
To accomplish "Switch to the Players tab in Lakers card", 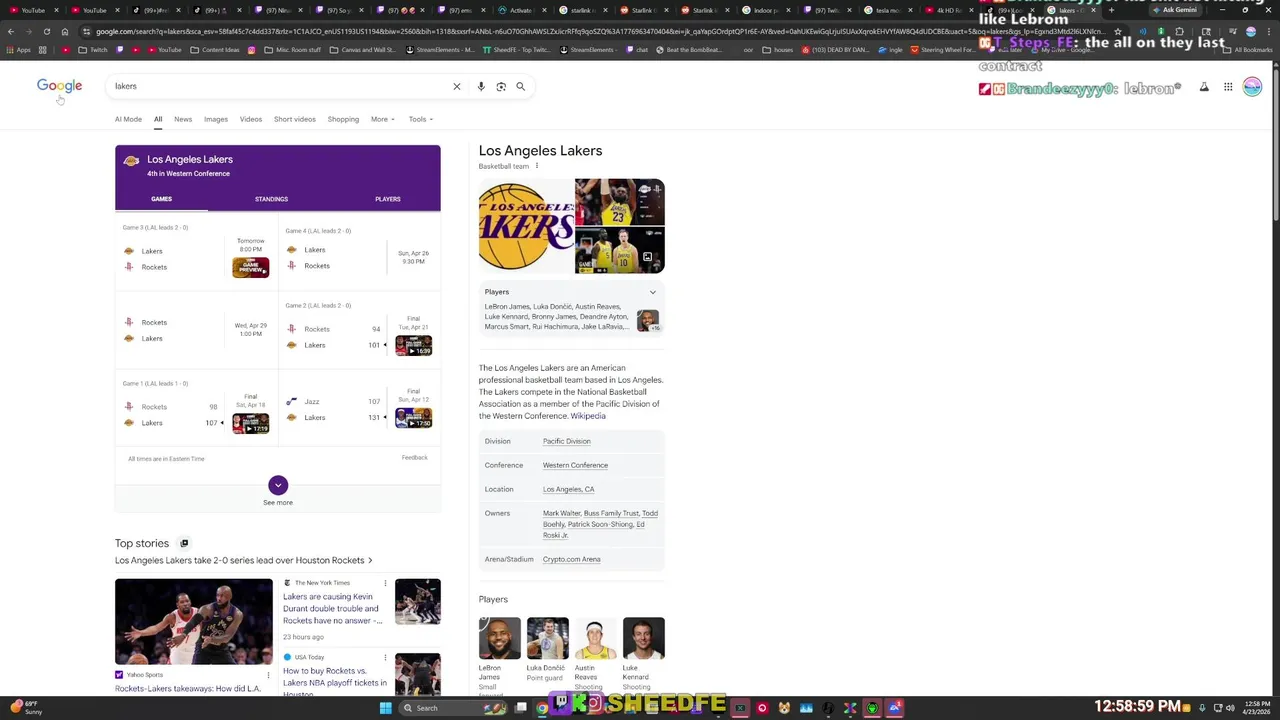I will (x=388, y=199).
